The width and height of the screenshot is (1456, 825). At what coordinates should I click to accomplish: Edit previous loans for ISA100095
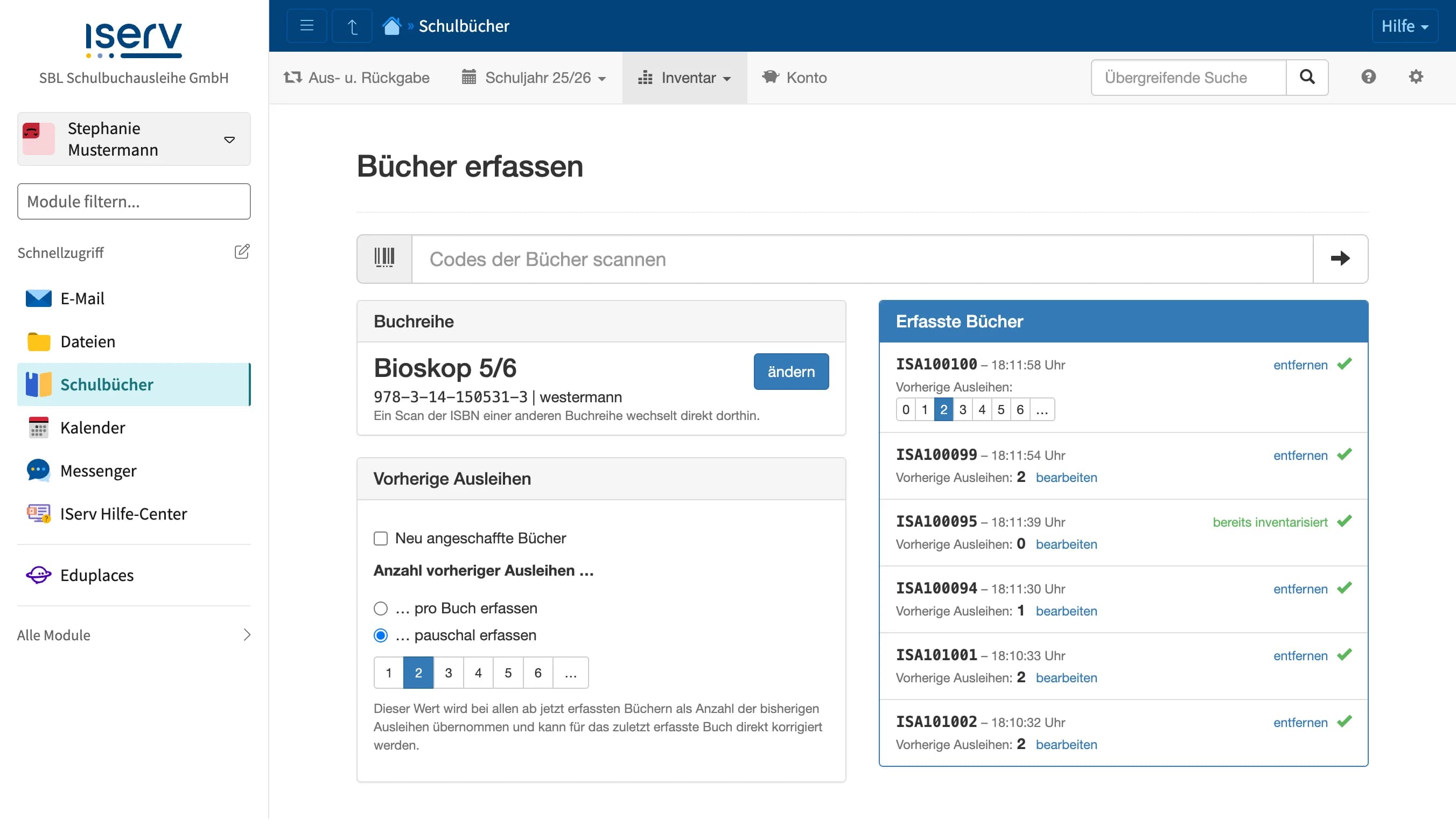point(1066,544)
